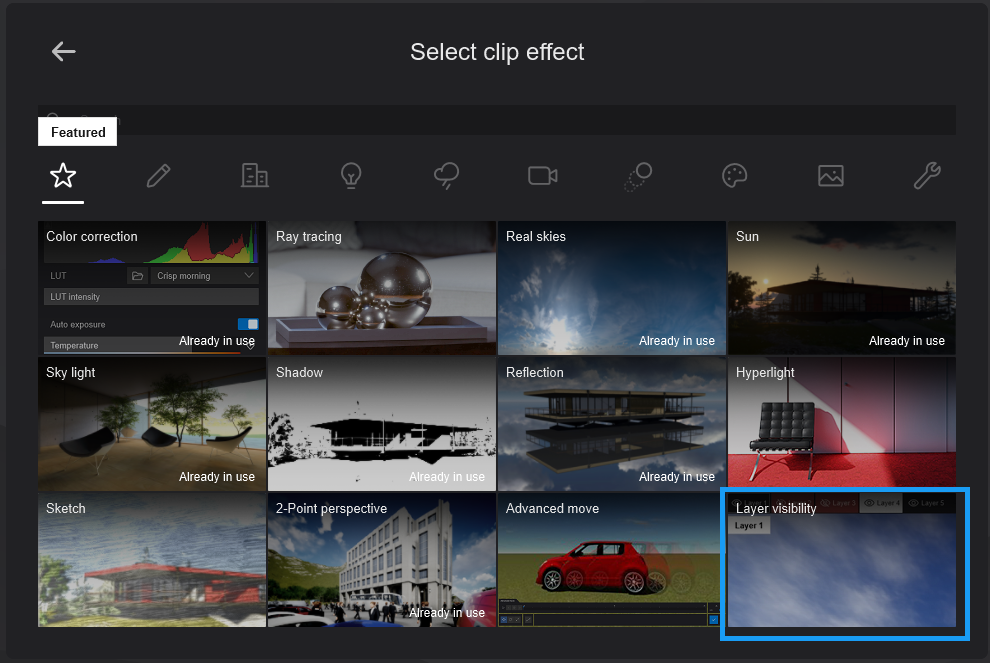Select the Ray tracing effect

click(x=382, y=289)
